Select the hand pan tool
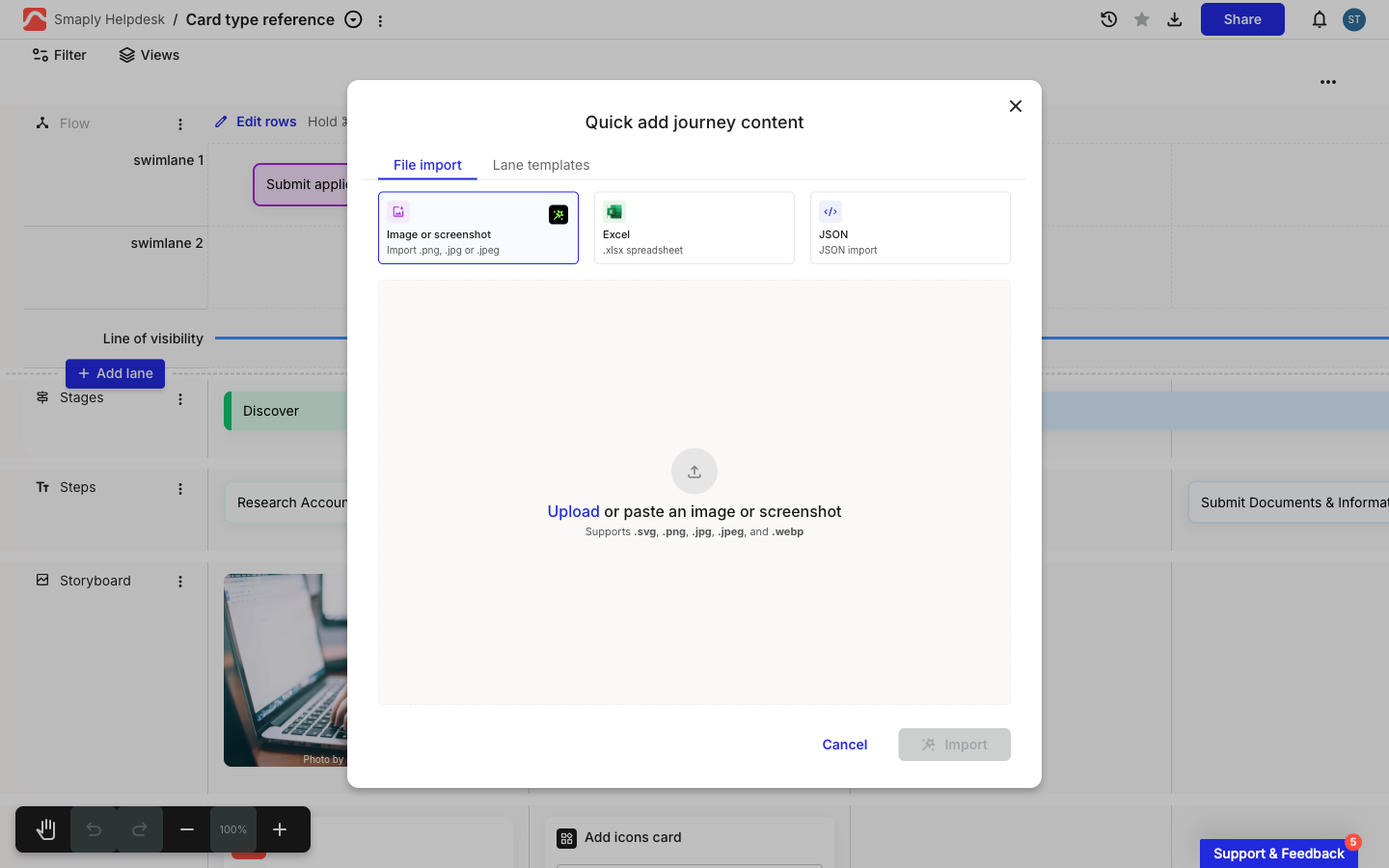 point(45,829)
